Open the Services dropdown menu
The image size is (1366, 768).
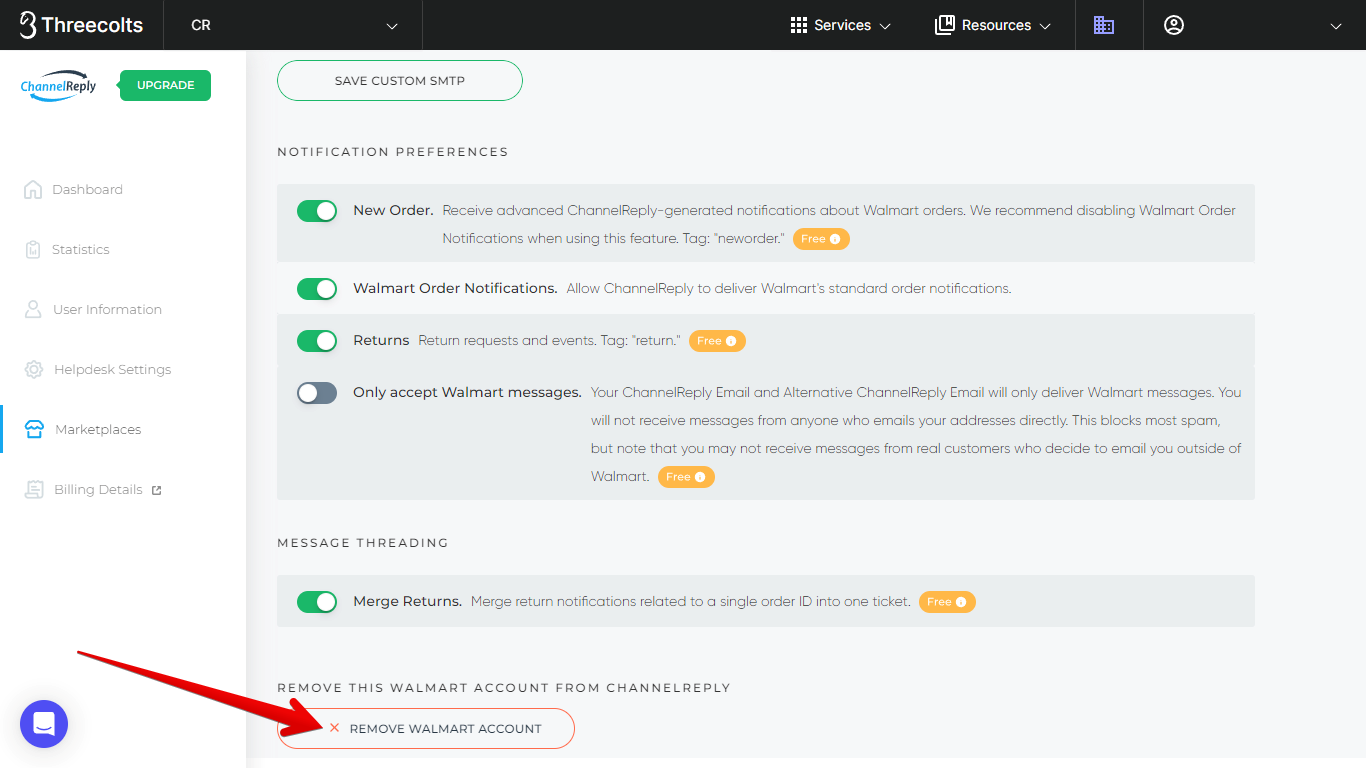point(840,25)
